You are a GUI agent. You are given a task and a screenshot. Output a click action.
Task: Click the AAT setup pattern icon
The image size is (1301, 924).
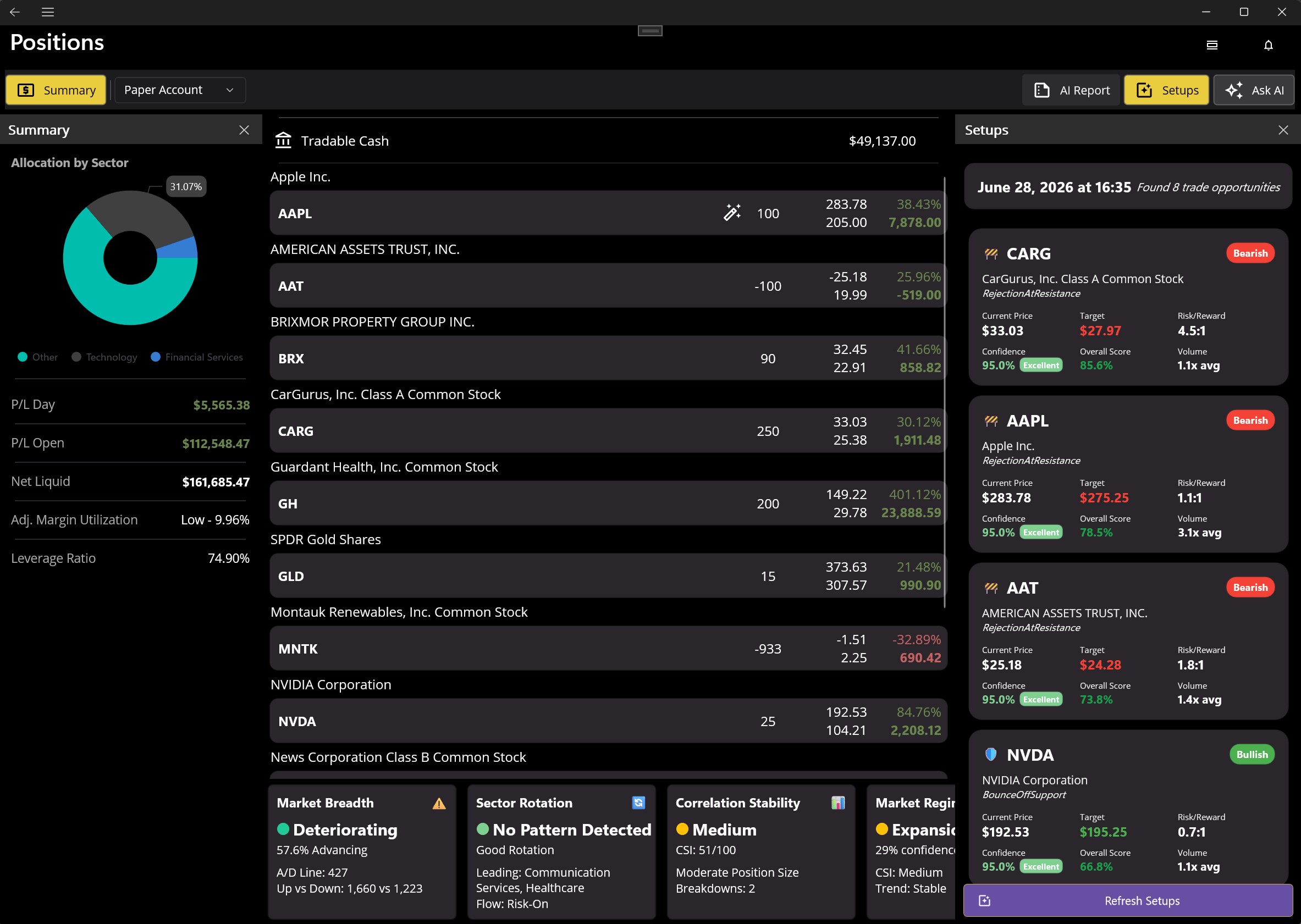[991, 588]
